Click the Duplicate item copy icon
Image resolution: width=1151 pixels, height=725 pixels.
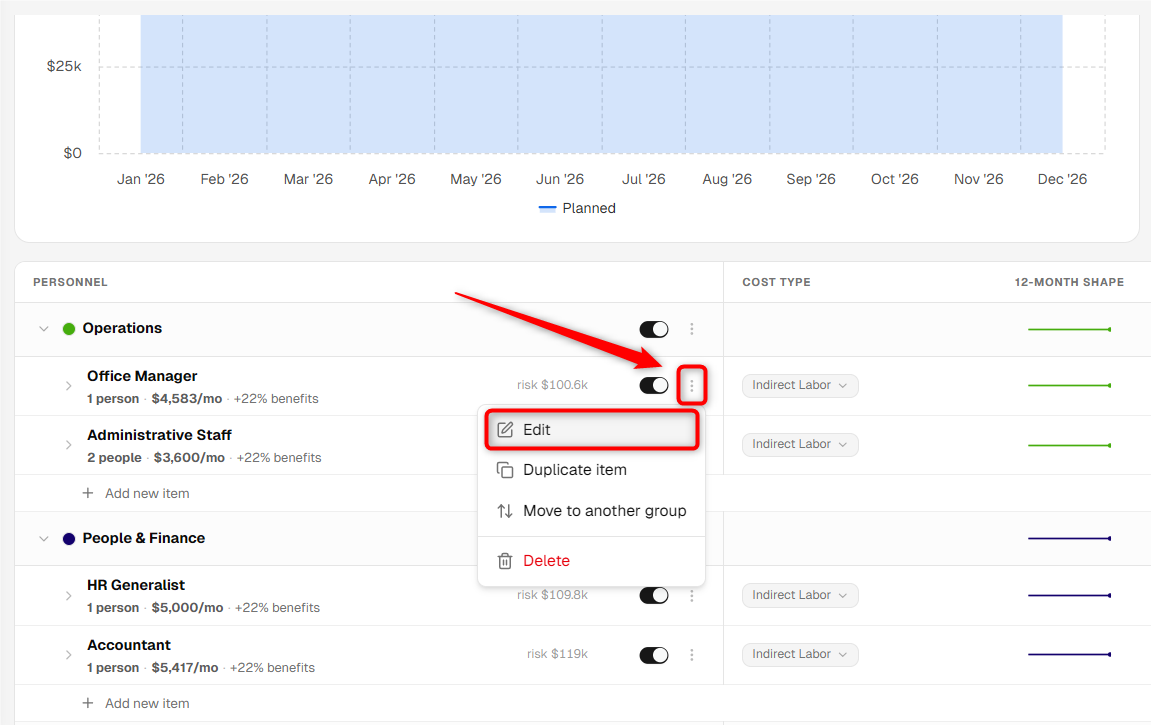[x=505, y=470]
